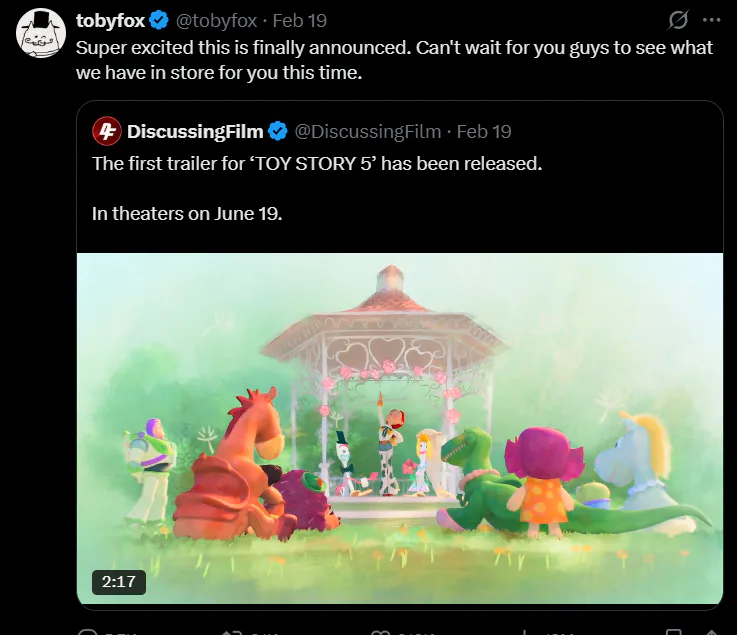Screen dimensions: 737x635
Task: Open the @DiscussingFilm handle
Action: [367, 131]
